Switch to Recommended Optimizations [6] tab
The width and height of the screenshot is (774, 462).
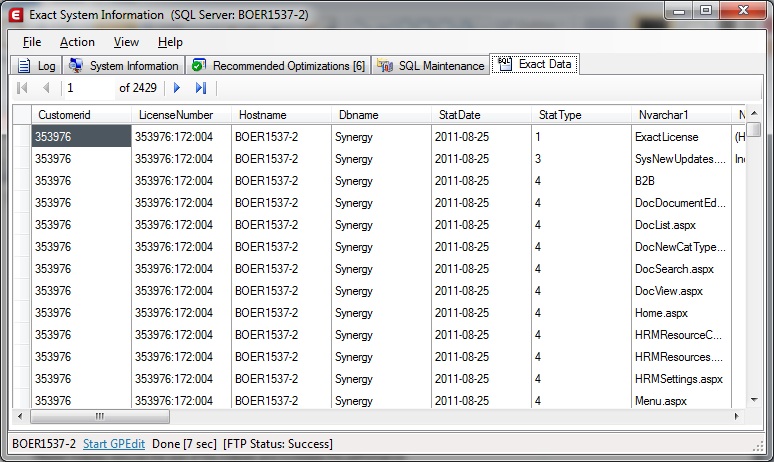point(278,66)
